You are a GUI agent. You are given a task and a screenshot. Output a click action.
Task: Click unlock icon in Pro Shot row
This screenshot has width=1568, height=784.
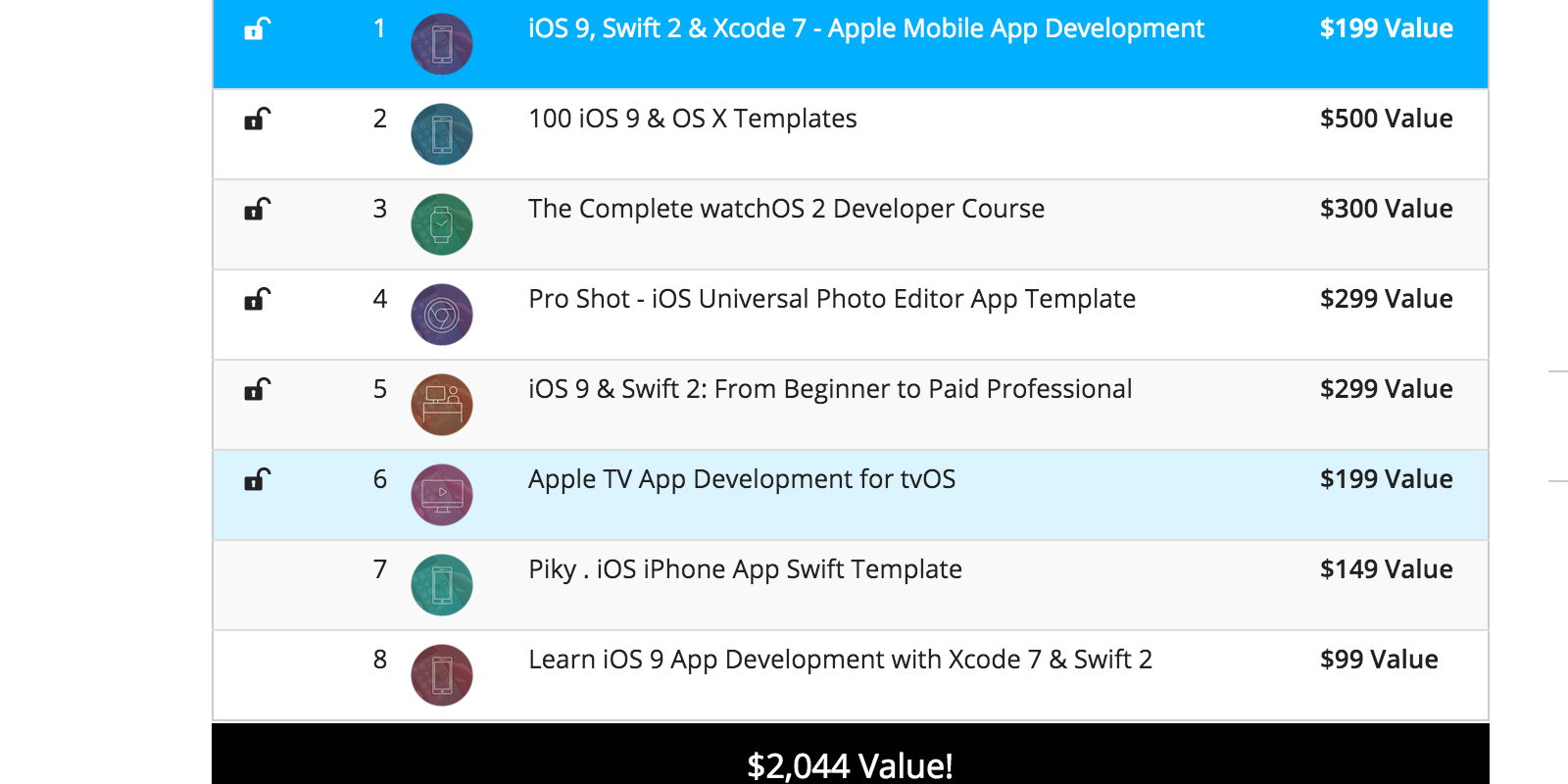[x=257, y=300]
